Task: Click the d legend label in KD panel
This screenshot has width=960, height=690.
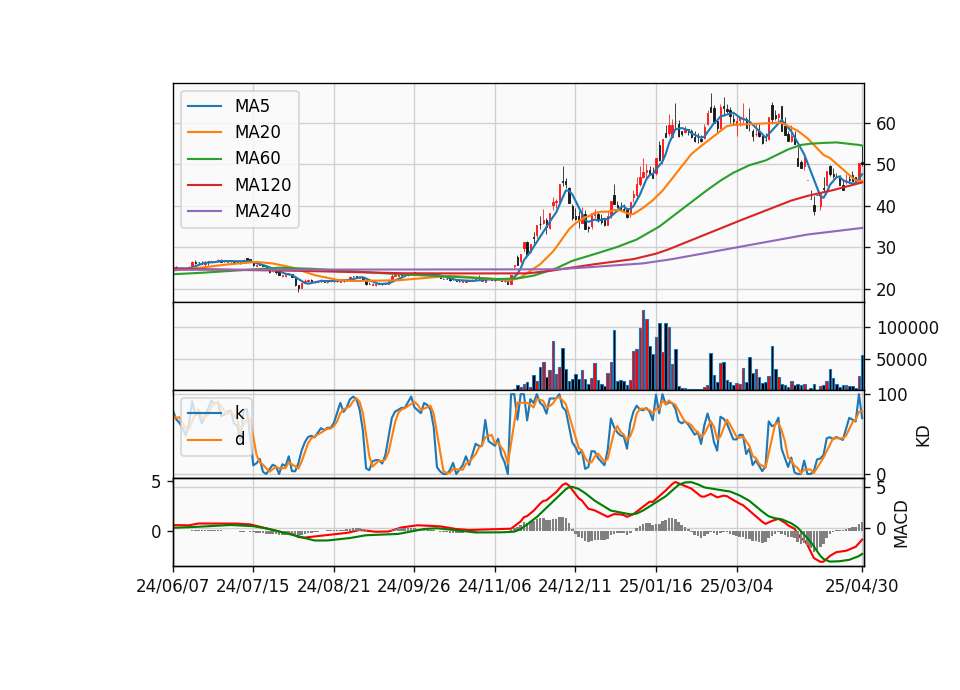Action: coord(240,439)
